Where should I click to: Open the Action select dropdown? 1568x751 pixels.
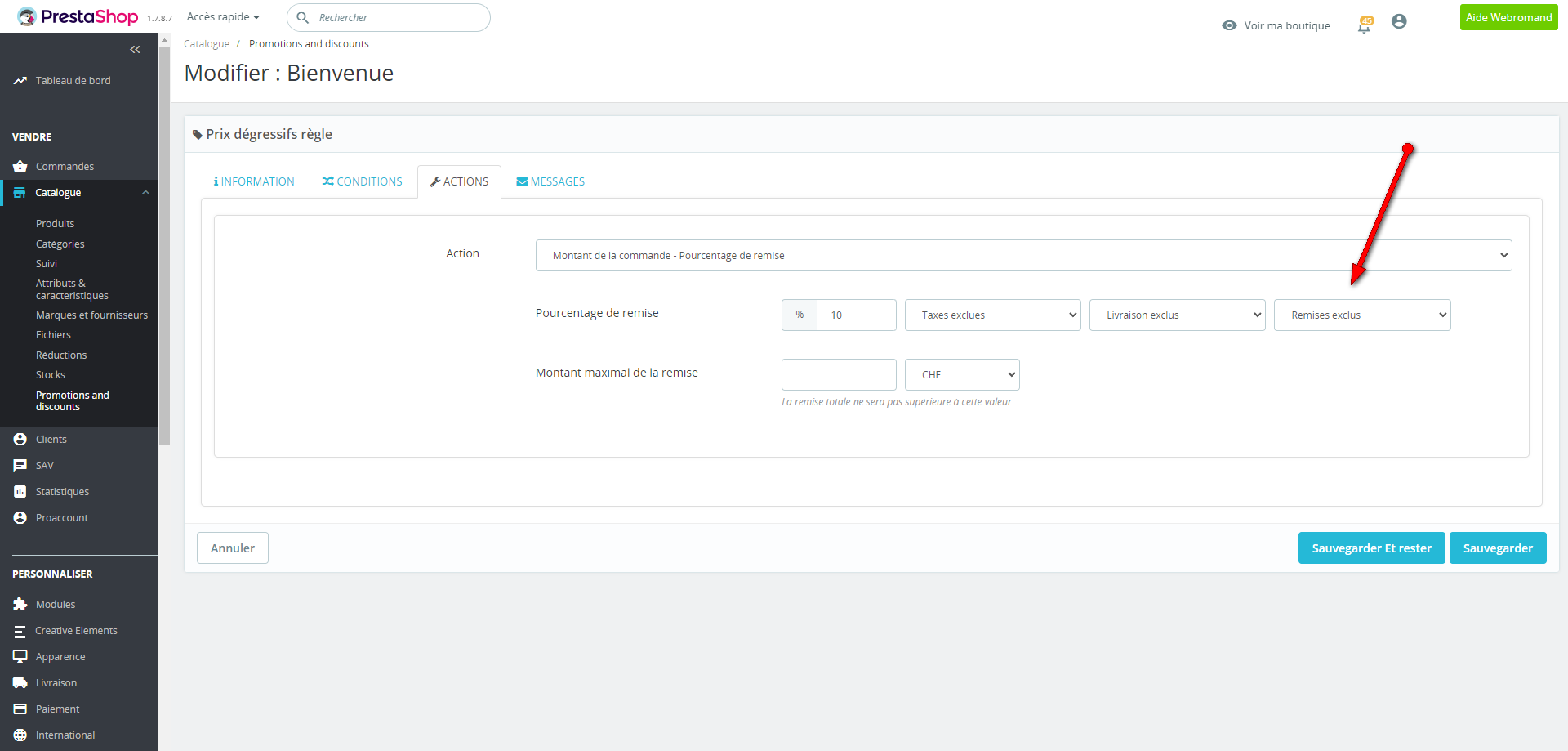1023,255
